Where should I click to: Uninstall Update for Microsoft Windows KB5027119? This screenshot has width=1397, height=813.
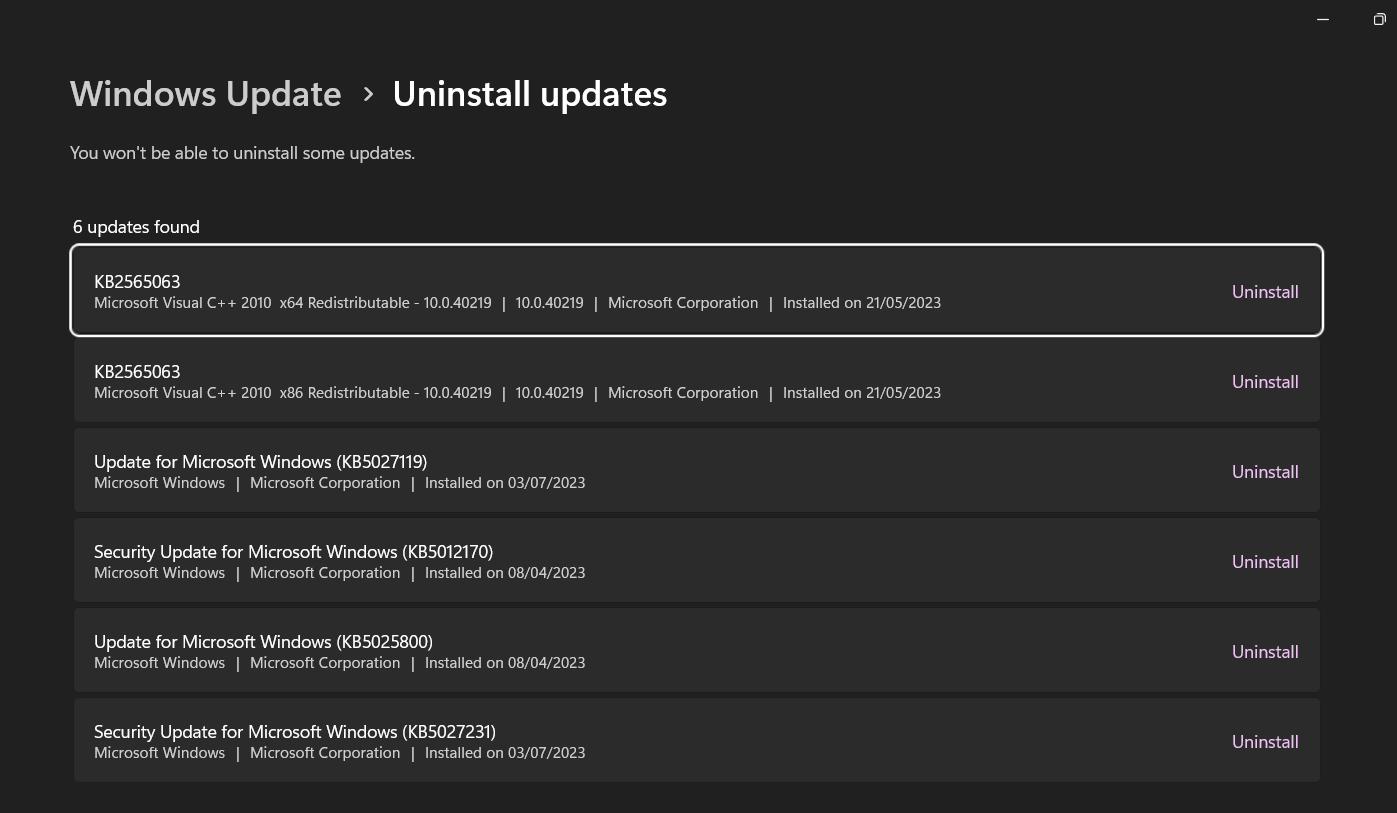click(x=1265, y=471)
